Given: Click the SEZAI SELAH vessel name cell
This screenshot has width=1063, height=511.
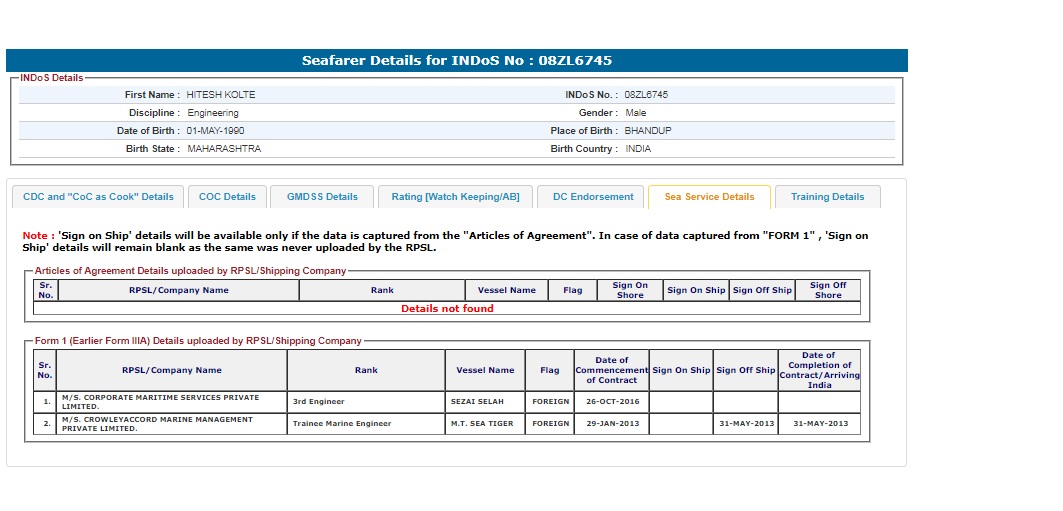Looking at the screenshot, I should point(485,401).
